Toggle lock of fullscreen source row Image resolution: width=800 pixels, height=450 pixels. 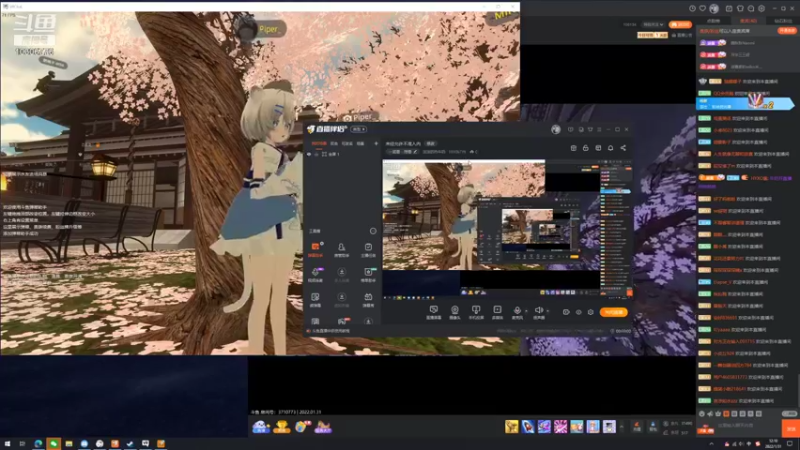(316, 154)
